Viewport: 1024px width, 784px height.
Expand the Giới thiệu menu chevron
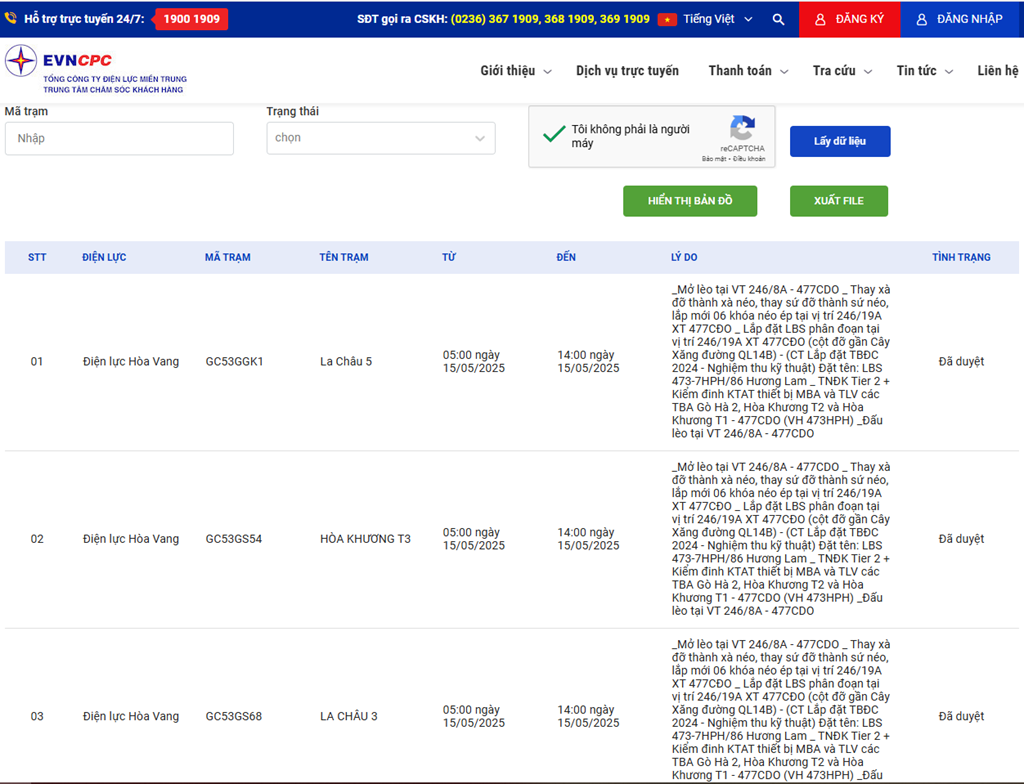[547, 71]
